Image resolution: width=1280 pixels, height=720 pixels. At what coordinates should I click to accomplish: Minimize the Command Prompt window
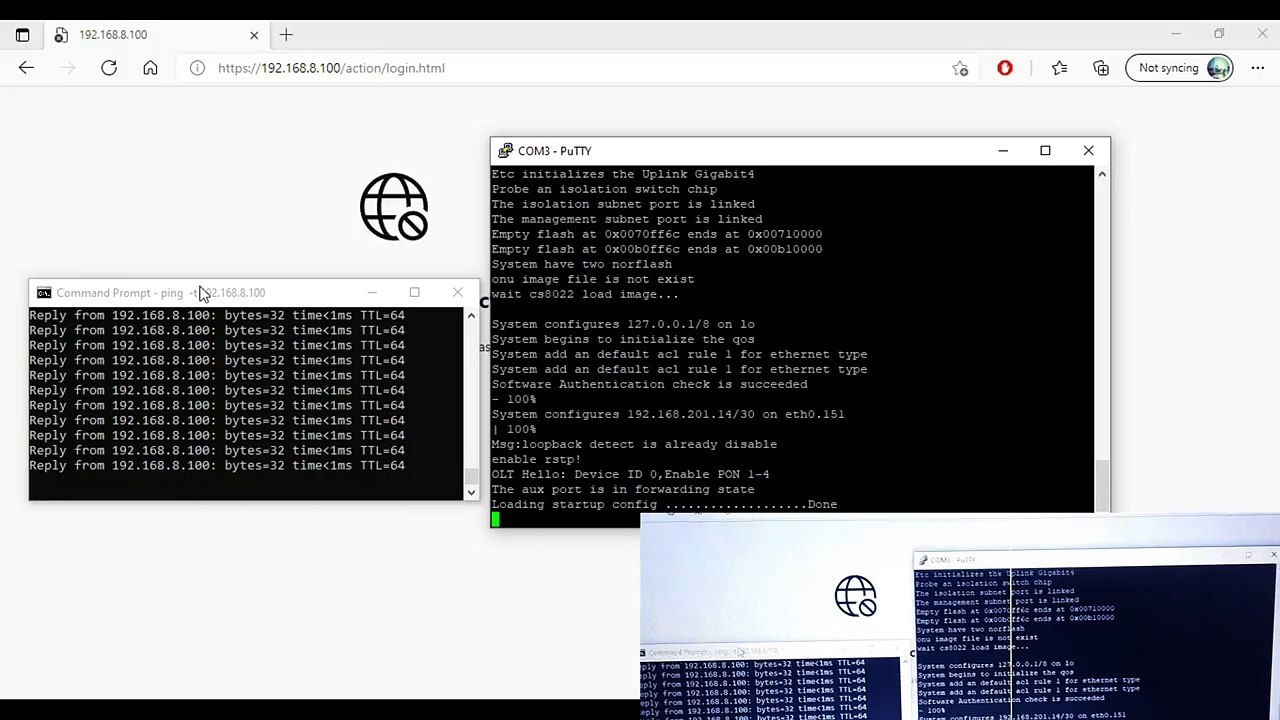(372, 292)
